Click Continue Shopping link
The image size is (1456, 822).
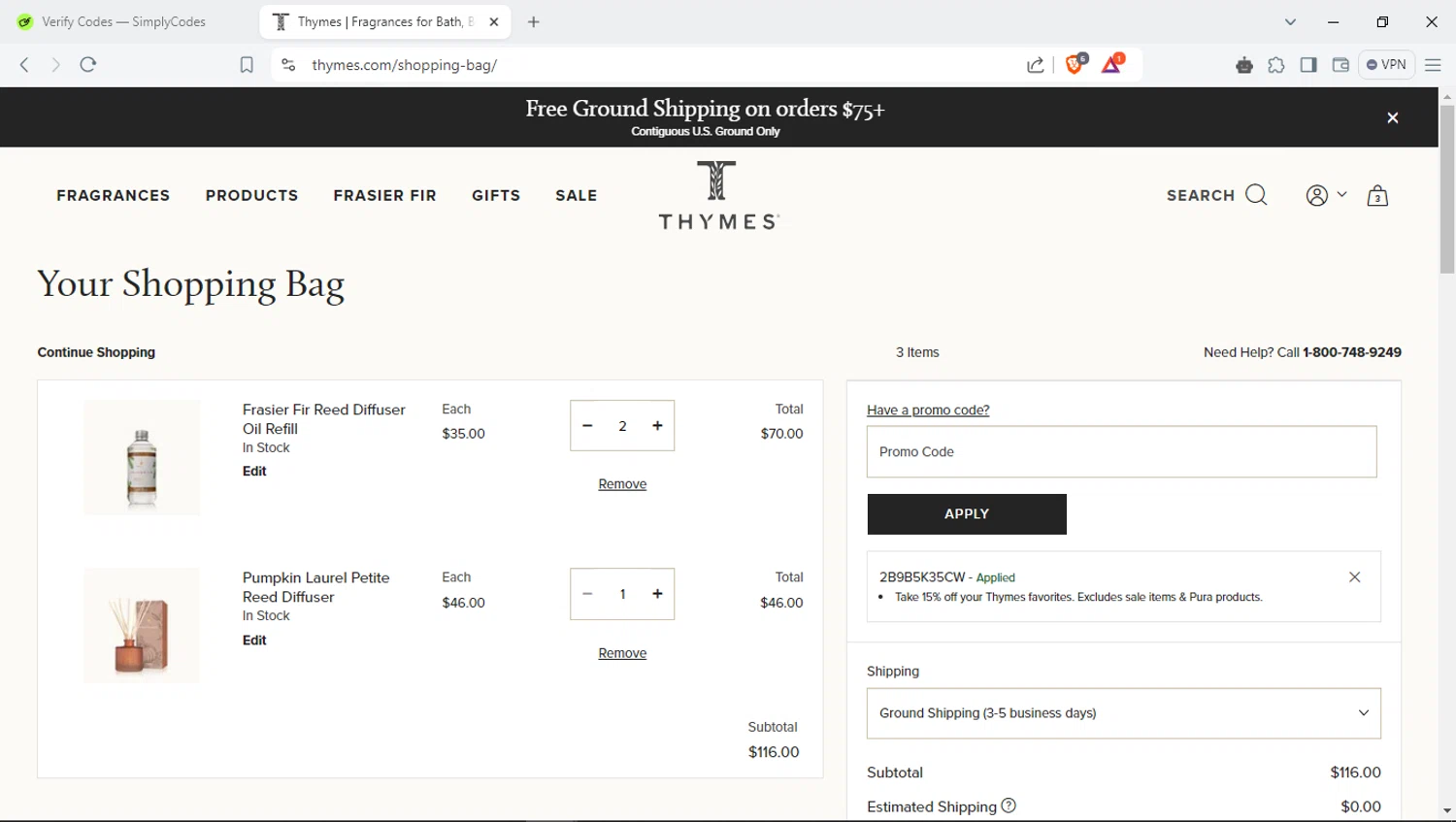[x=96, y=352]
